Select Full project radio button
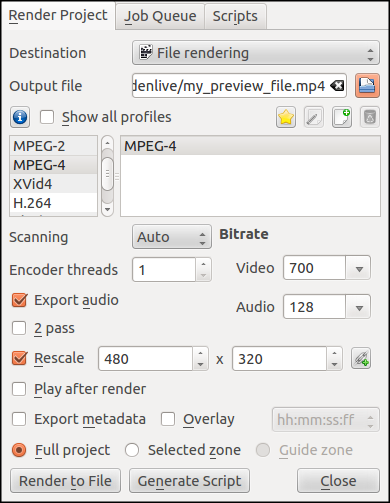 point(19,450)
